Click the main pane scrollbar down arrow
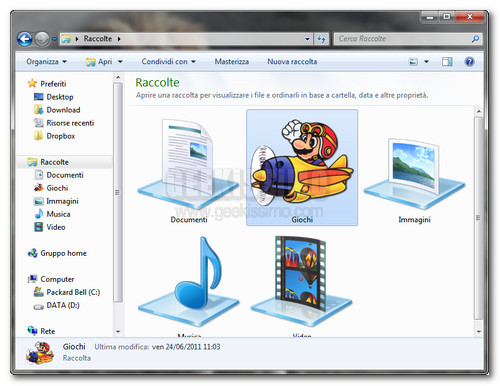 479,331
